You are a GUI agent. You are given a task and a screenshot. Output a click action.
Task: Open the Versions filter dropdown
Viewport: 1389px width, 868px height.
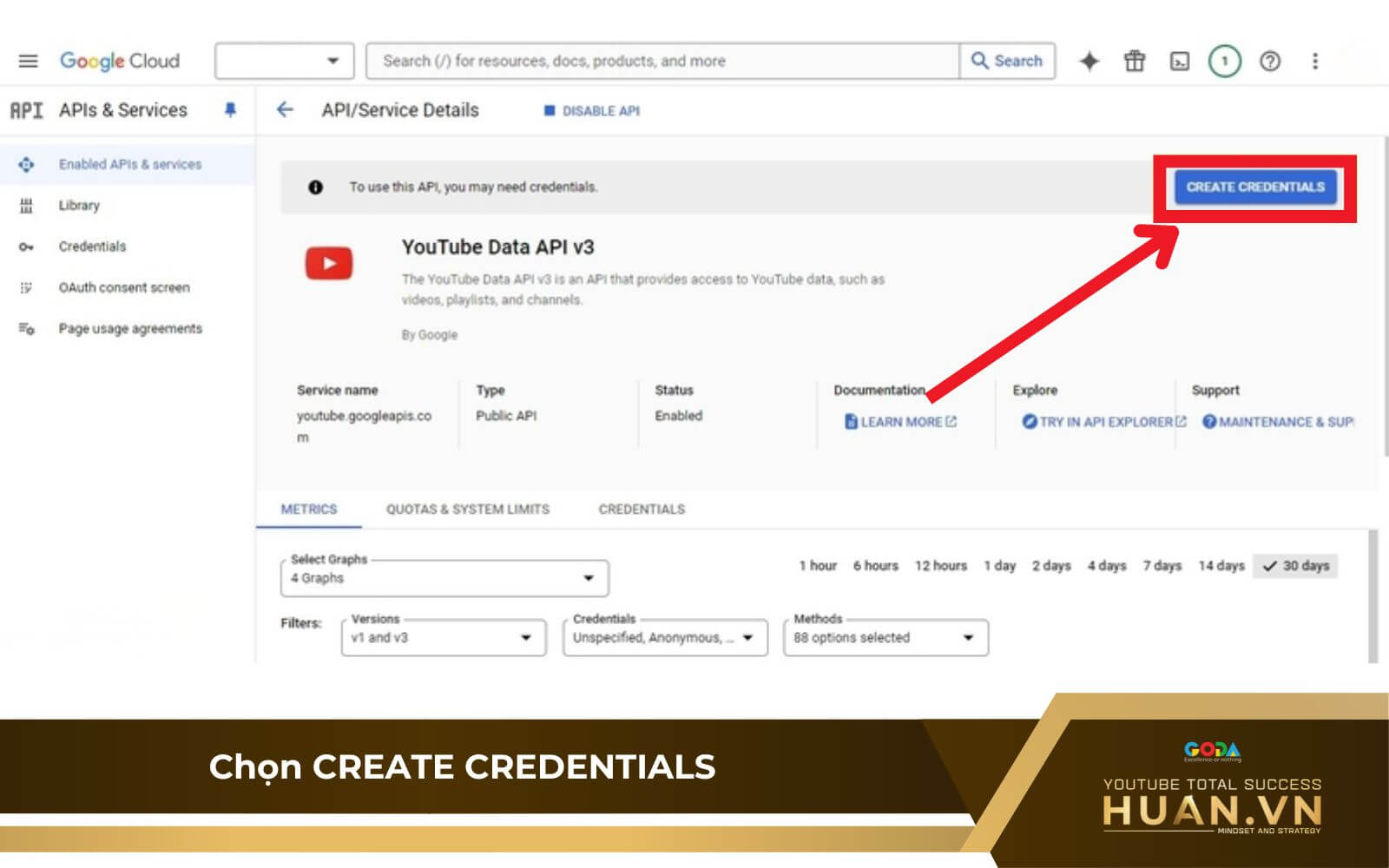click(x=444, y=637)
